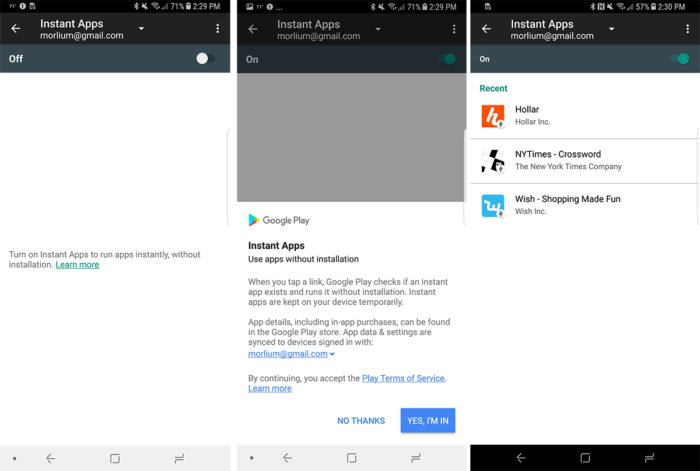Expand account dropdown in the Recent list screen header
700x471 pixels.
pos(612,29)
